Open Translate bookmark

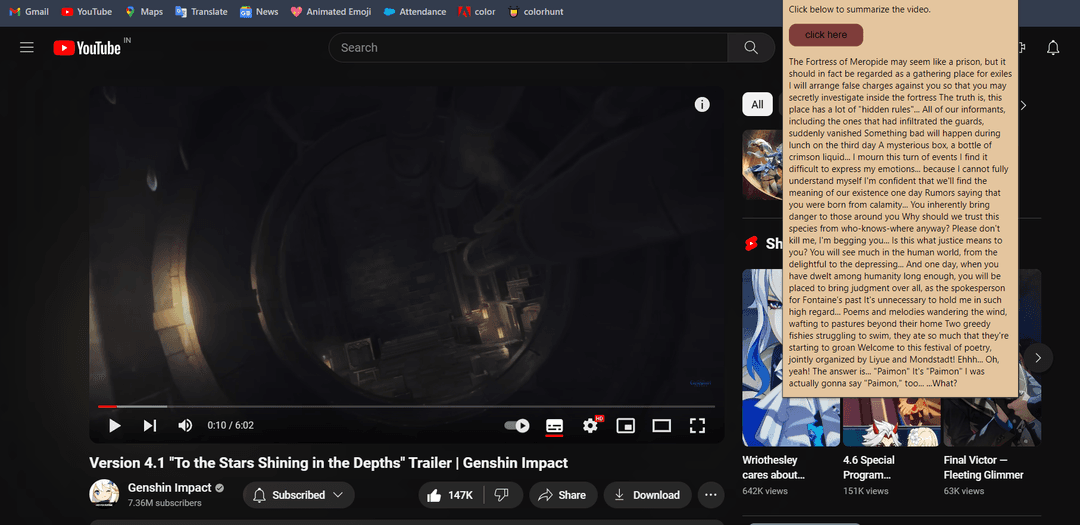click(201, 12)
